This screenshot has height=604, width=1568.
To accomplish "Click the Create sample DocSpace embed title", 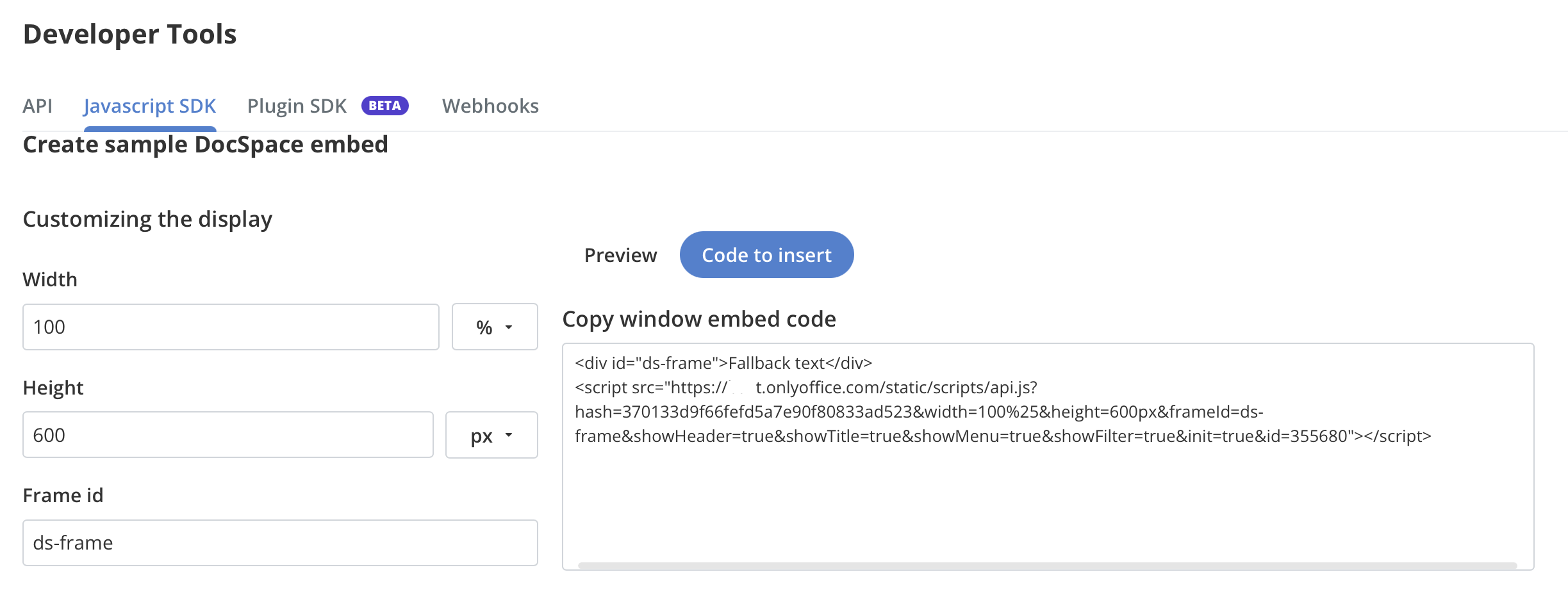I will tap(205, 145).
